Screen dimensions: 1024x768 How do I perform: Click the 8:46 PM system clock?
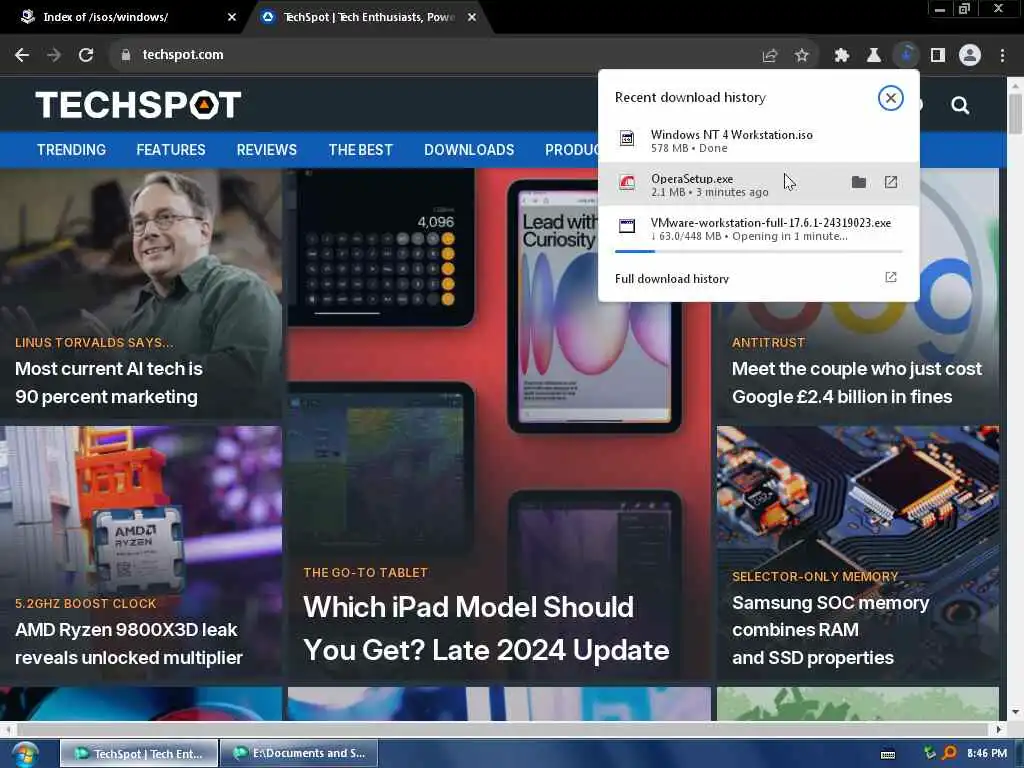(x=987, y=754)
